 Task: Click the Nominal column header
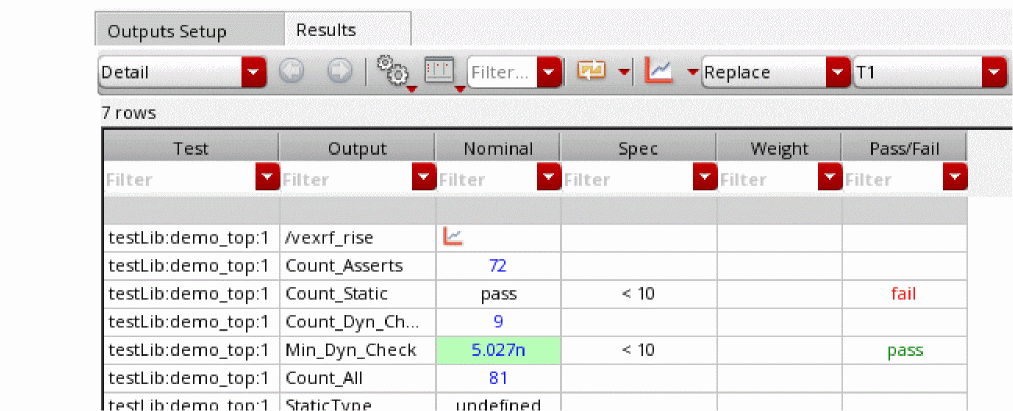498,149
